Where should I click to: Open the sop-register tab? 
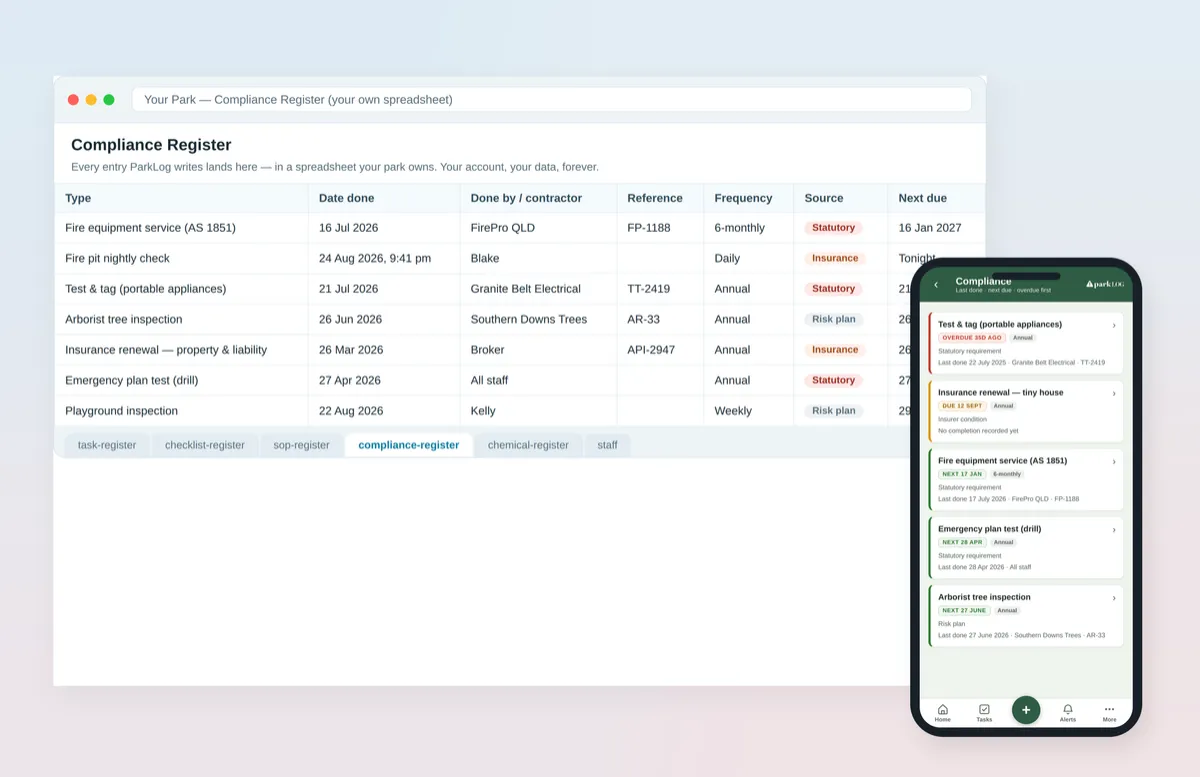[x=301, y=445]
